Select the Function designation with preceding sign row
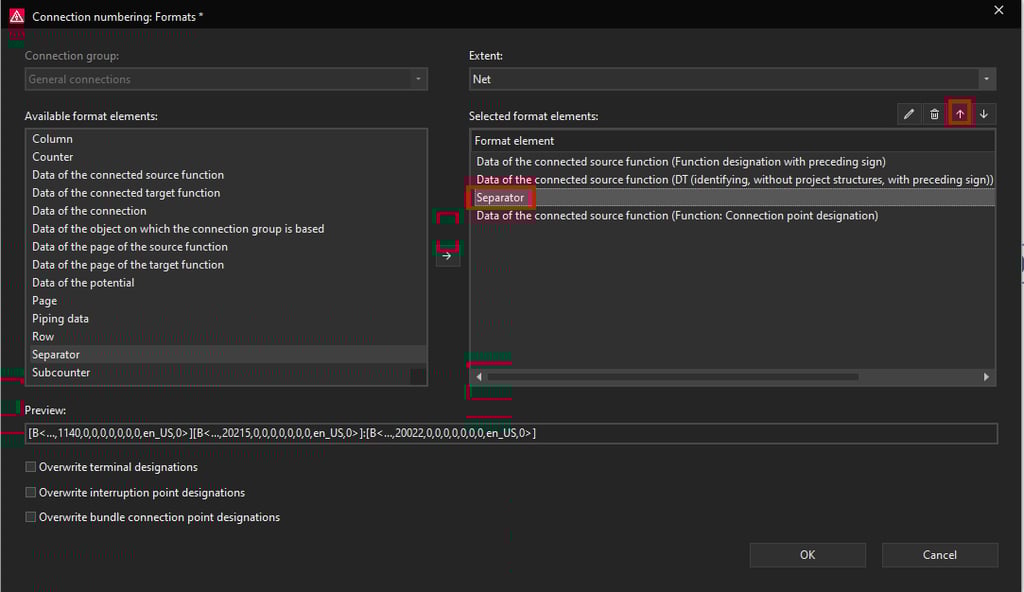This screenshot has width=1024, height=592. 732,161
